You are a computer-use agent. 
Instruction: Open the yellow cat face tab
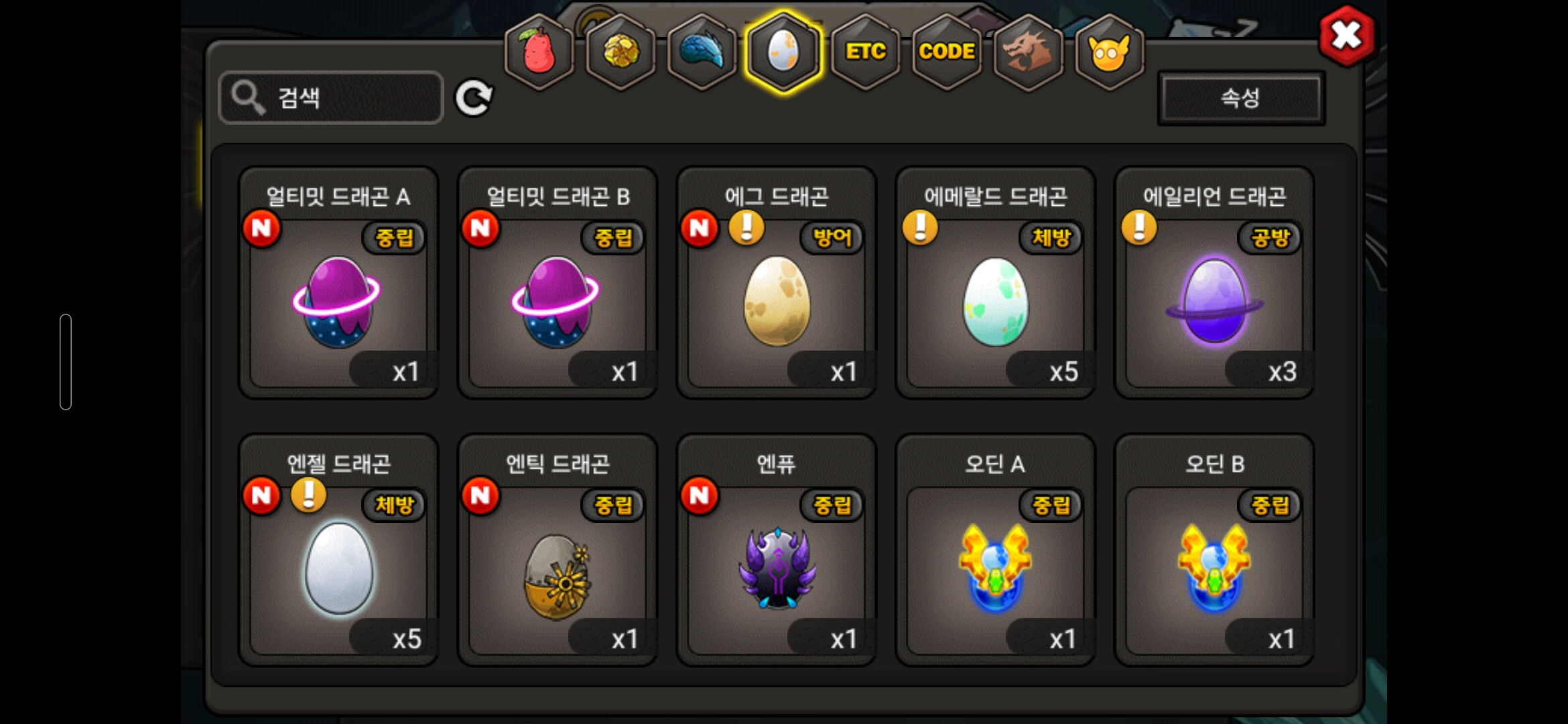[x=1110, y=52]
